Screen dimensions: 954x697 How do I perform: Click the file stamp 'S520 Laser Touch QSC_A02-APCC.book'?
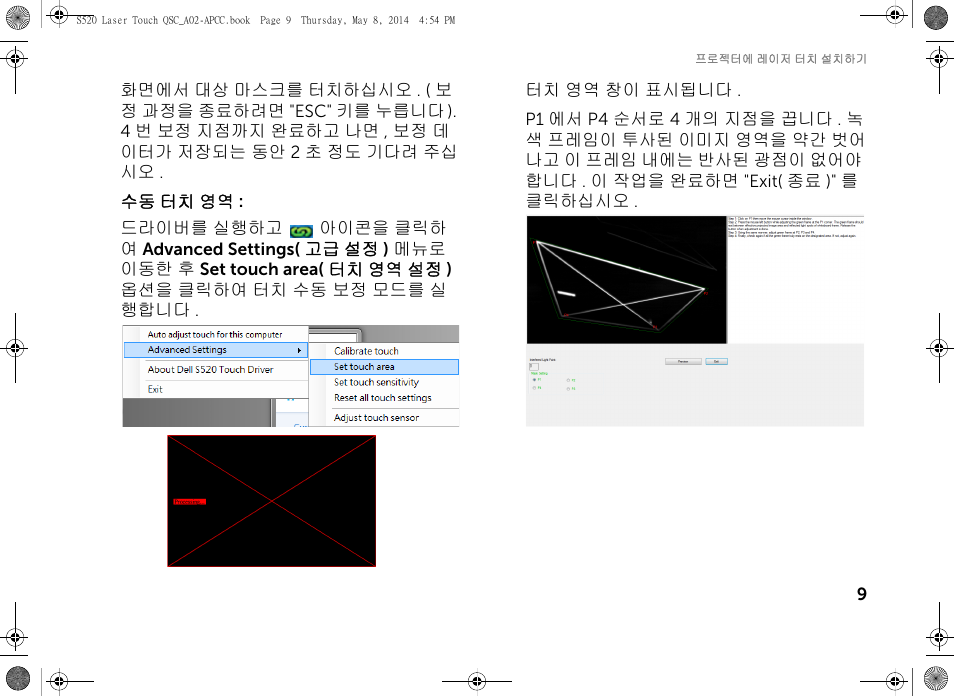coord(163,20)
